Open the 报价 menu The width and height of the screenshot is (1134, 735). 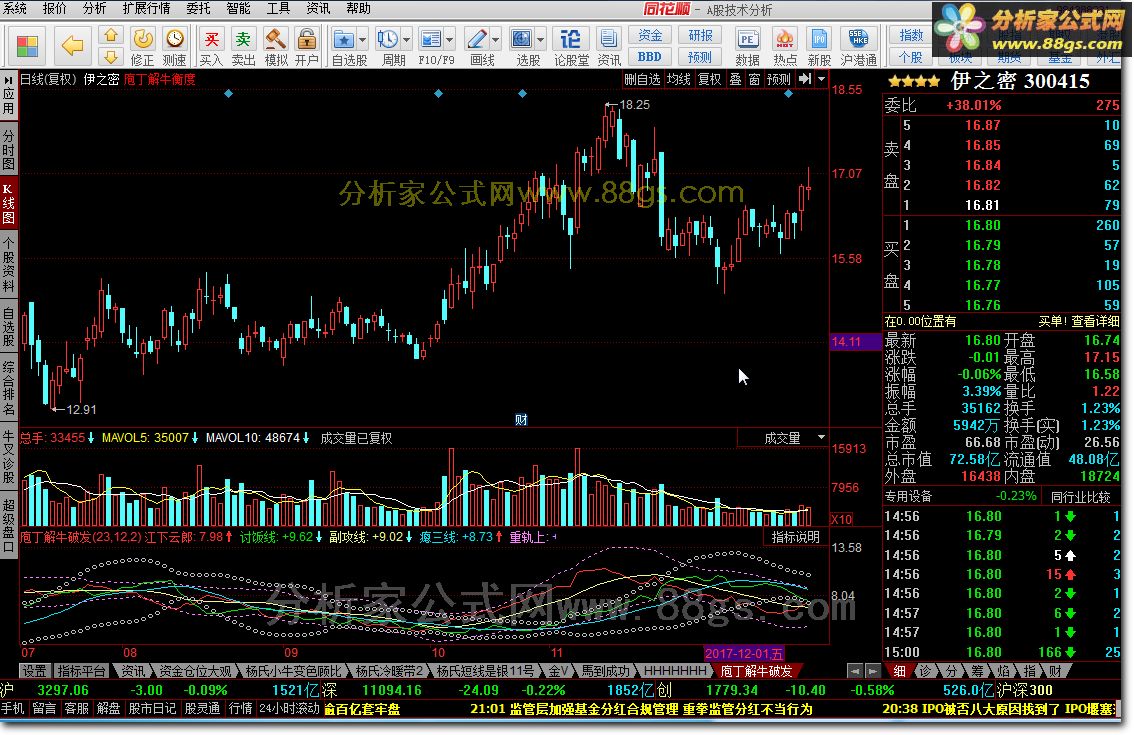click(55, 9)
